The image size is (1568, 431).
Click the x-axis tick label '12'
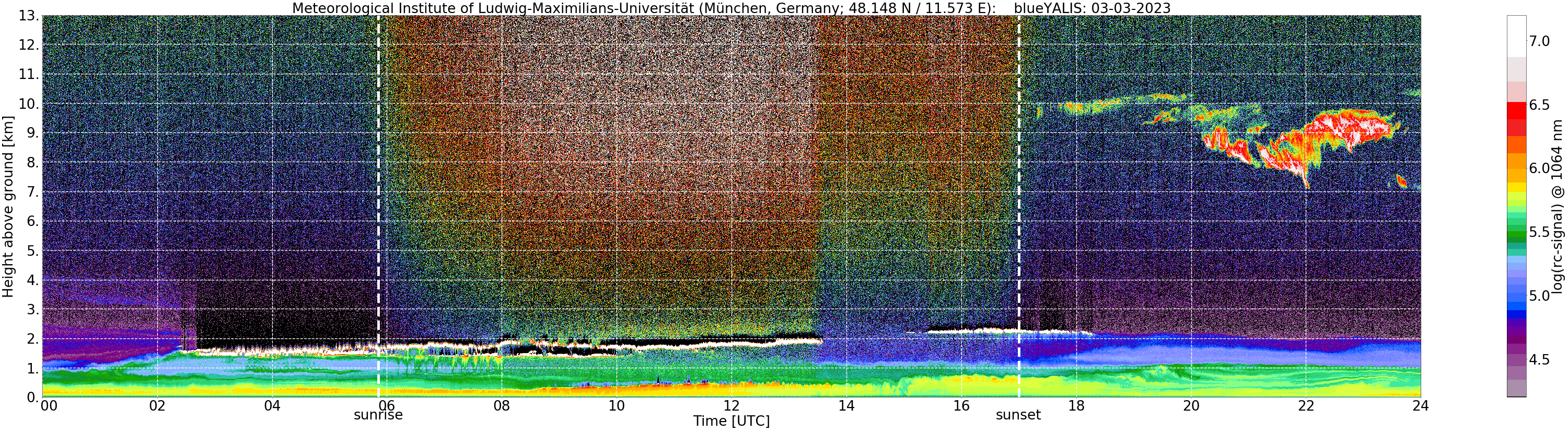pyautogui.click(x=731, y=406)
